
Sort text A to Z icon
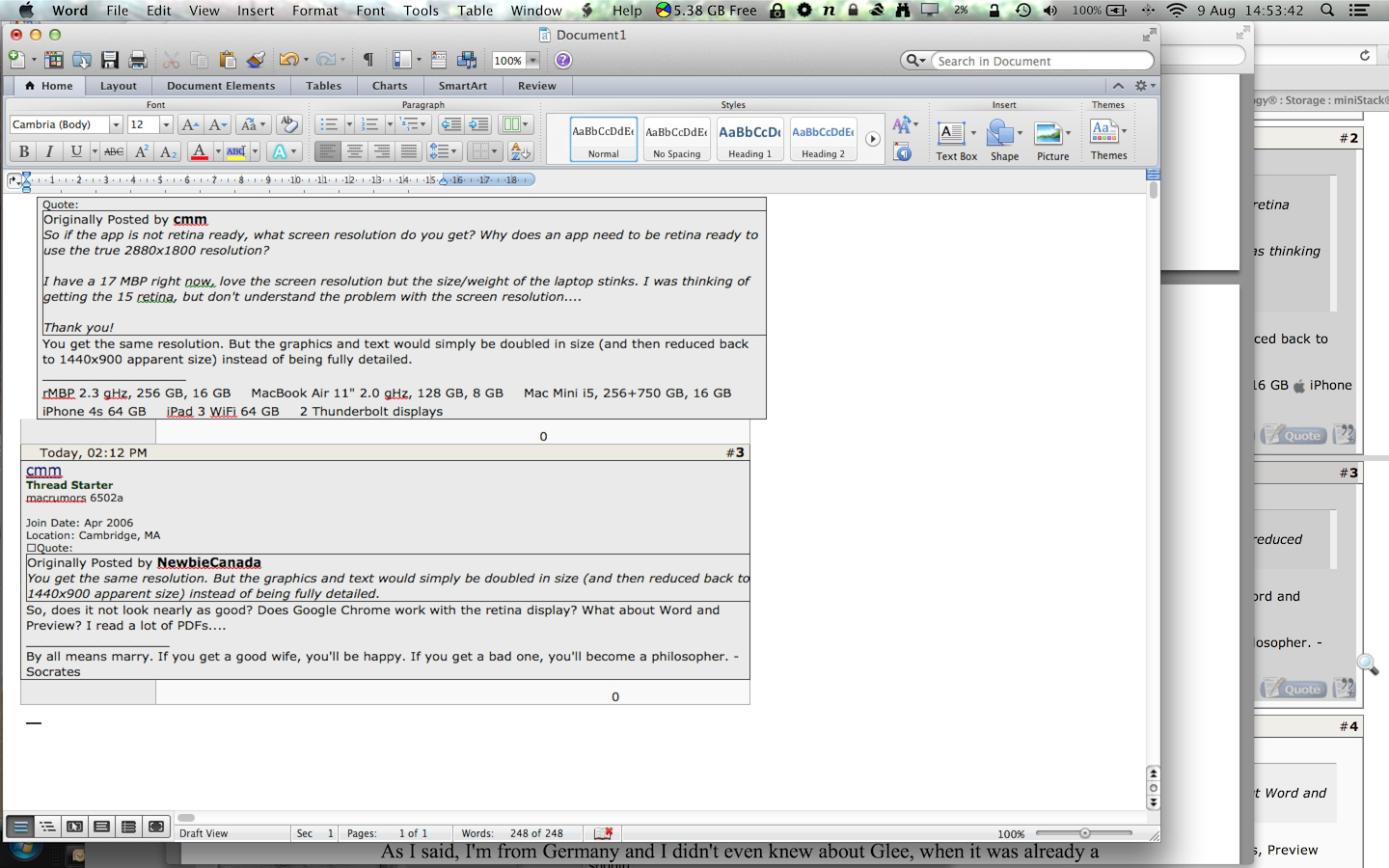[520, 151]
